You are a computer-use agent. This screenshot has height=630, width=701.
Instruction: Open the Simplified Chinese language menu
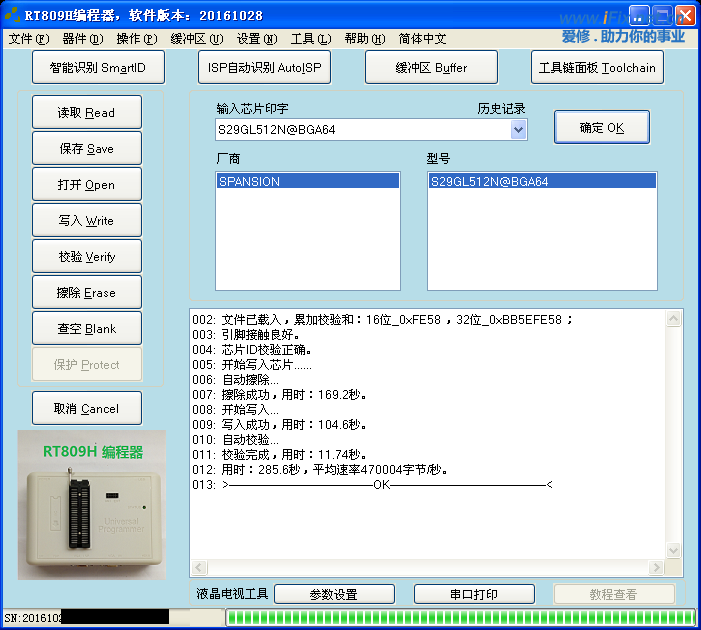[x=422, y=39]
